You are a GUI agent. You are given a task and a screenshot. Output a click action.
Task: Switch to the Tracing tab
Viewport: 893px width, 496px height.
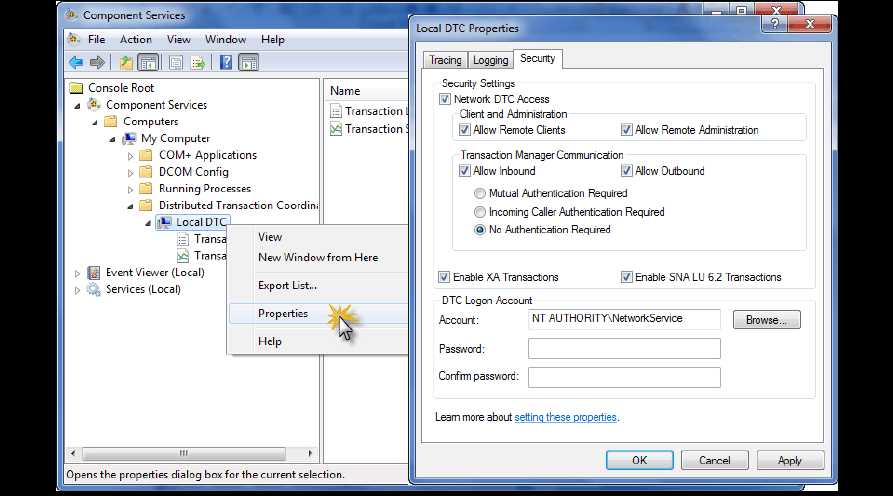point(445,60)
